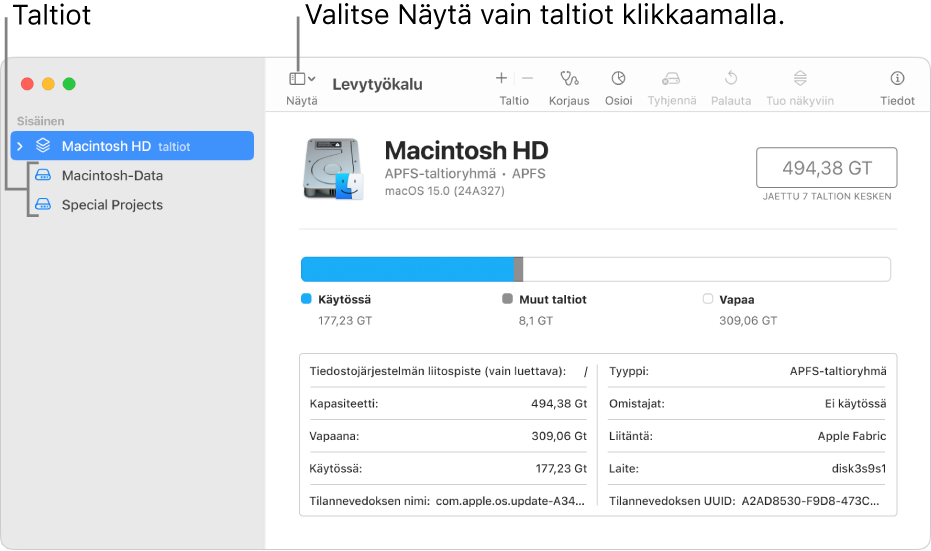This screenshot has width=931, height=551.
Task: Click the Tiedostojärjestelmän liitospiste row
Action: tap(448, 371)
